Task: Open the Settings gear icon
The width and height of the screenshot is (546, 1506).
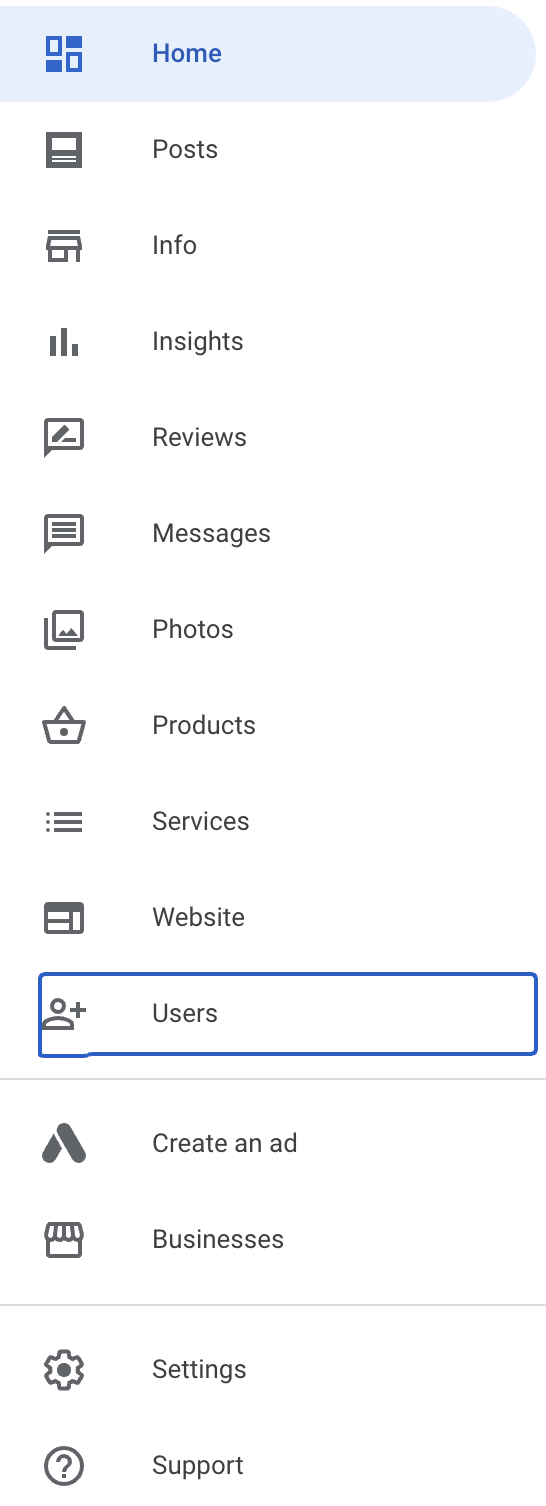Action: 64,1369
